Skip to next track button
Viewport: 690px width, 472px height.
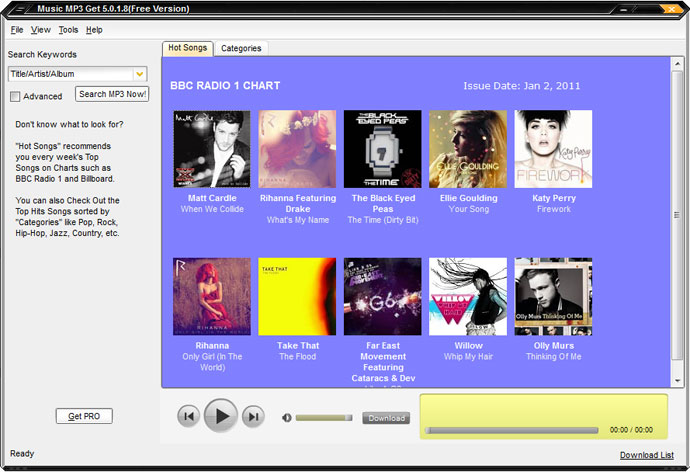pyautogui.click(x=253, y=417)
